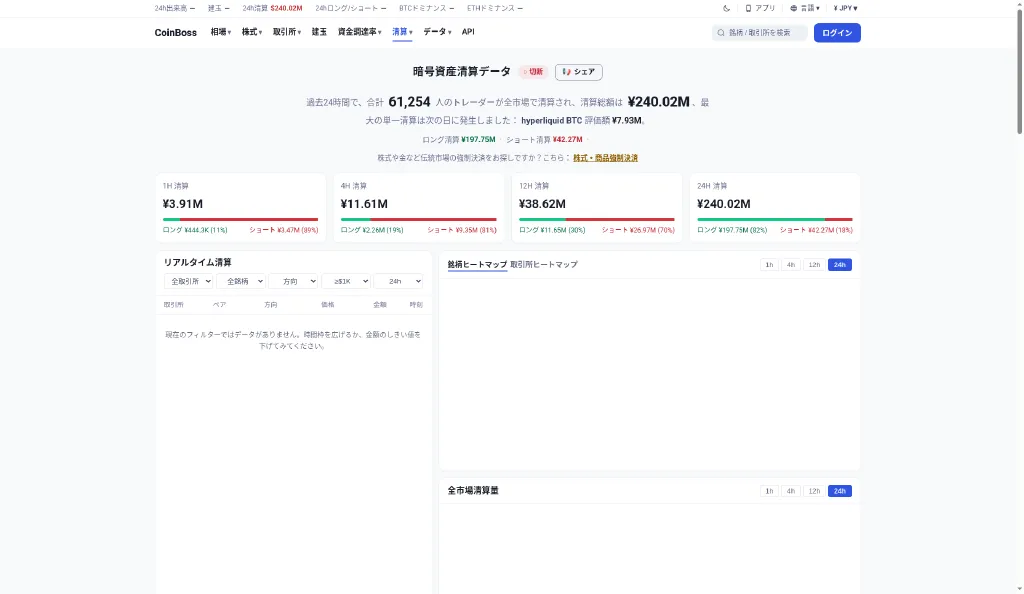
Task: Open the 24h time filter in リアルタイム清算
Action: (x=398, y=281)
